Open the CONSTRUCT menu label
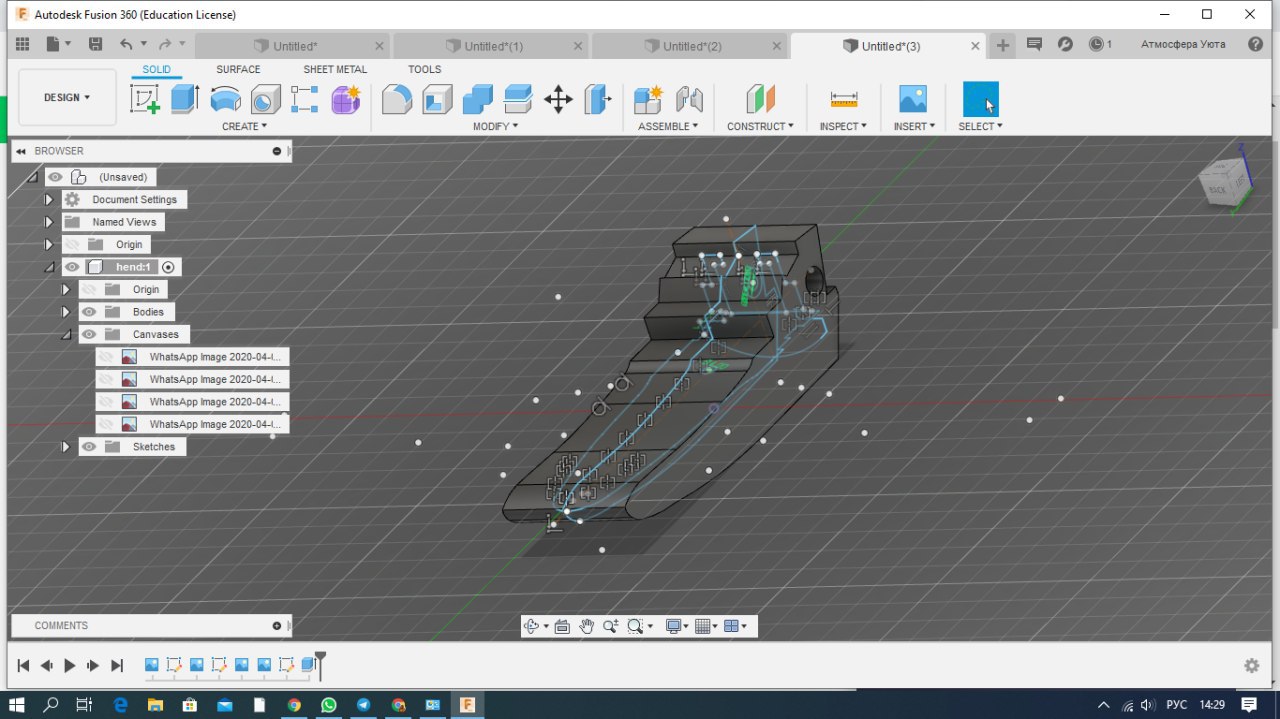Viewport: 1280px width, 719px height. coord(760,127)
